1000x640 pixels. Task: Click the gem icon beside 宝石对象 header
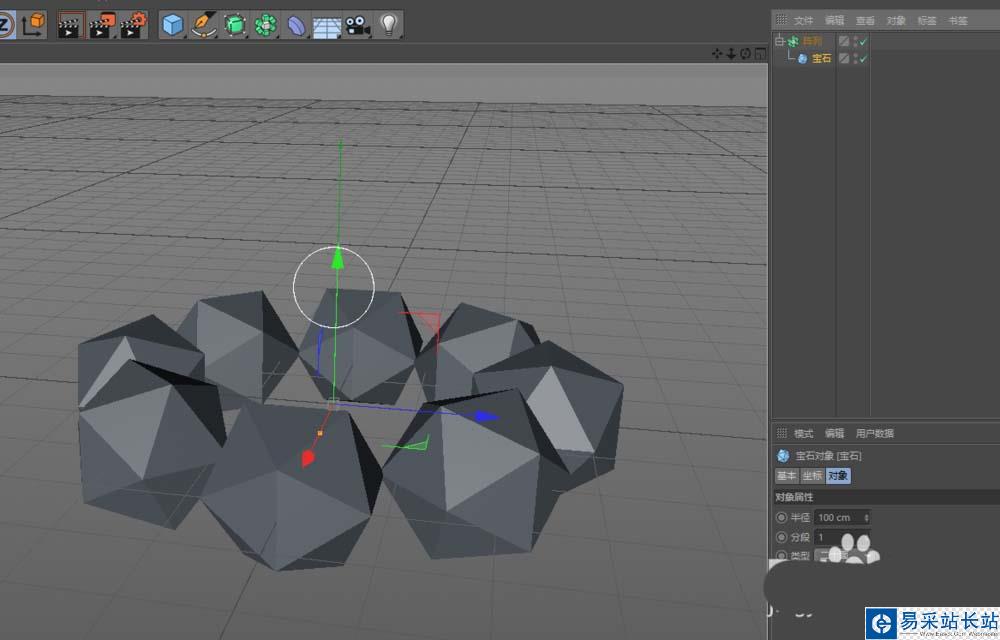click(x=783, y=456)
